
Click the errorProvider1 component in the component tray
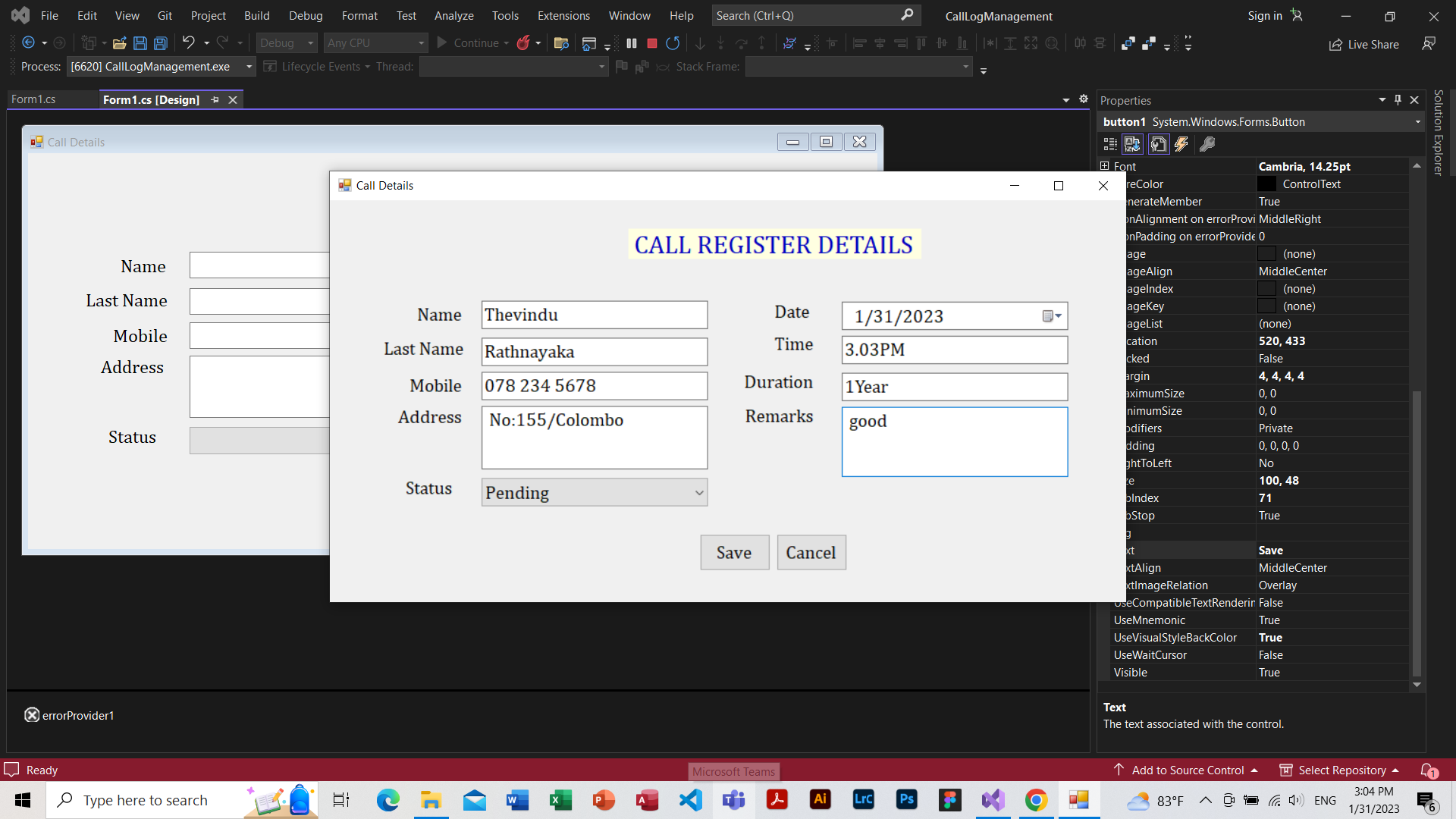pyautogui.click(x=69, y=715)
